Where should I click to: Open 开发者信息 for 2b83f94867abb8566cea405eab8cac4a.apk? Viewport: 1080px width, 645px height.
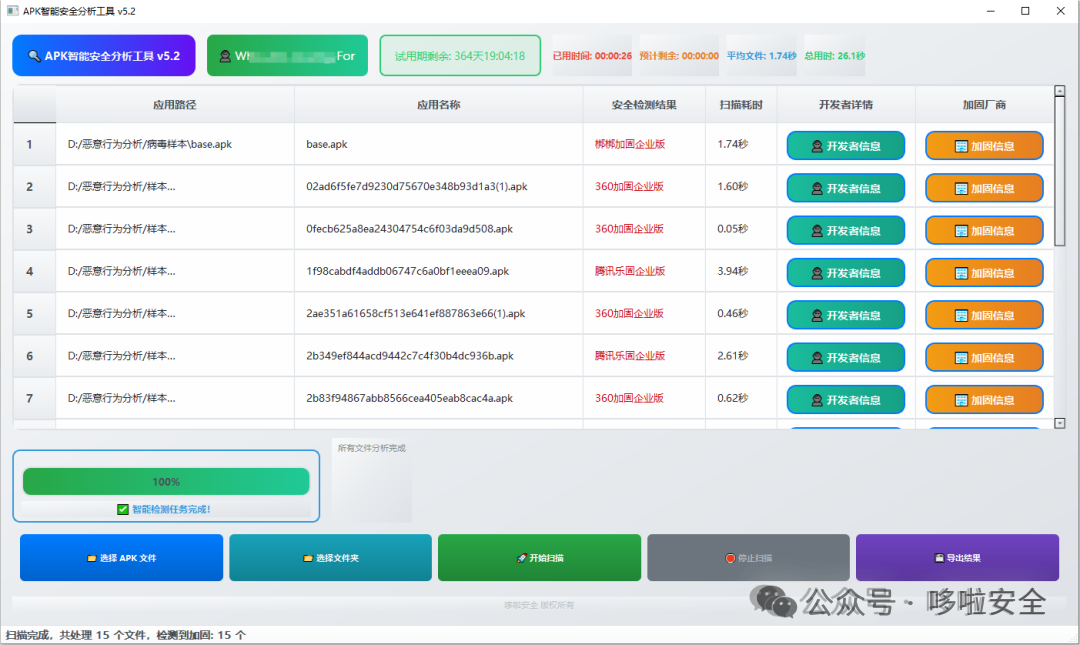point(846,400)
